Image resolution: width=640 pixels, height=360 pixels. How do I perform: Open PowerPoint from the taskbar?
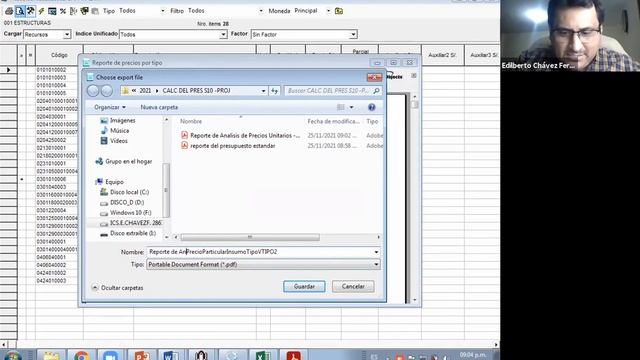click(141, 355)
